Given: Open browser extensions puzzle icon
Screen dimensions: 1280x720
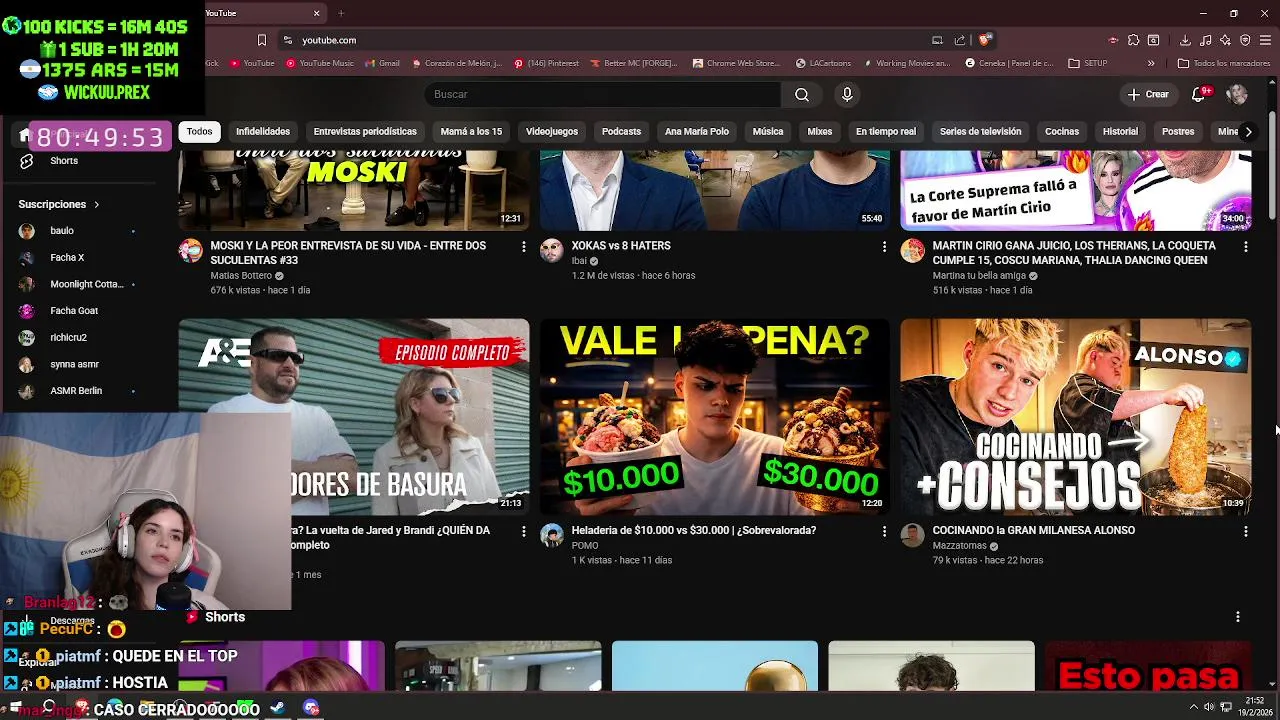Looking at the screenshot, I should coord(1133,40).
